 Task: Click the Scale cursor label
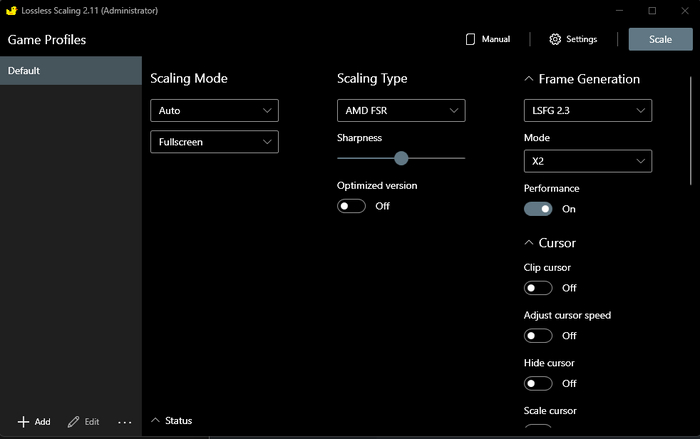[x=550, y=410]
